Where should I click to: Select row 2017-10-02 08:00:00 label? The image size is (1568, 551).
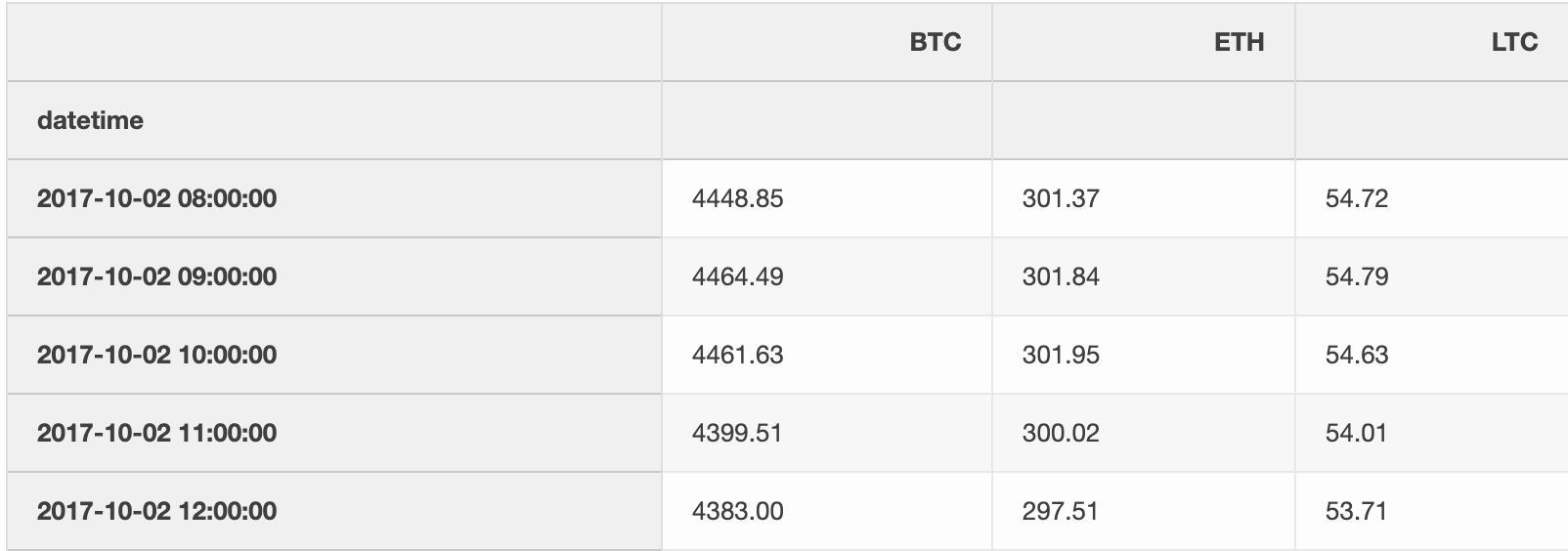(156, 198)
